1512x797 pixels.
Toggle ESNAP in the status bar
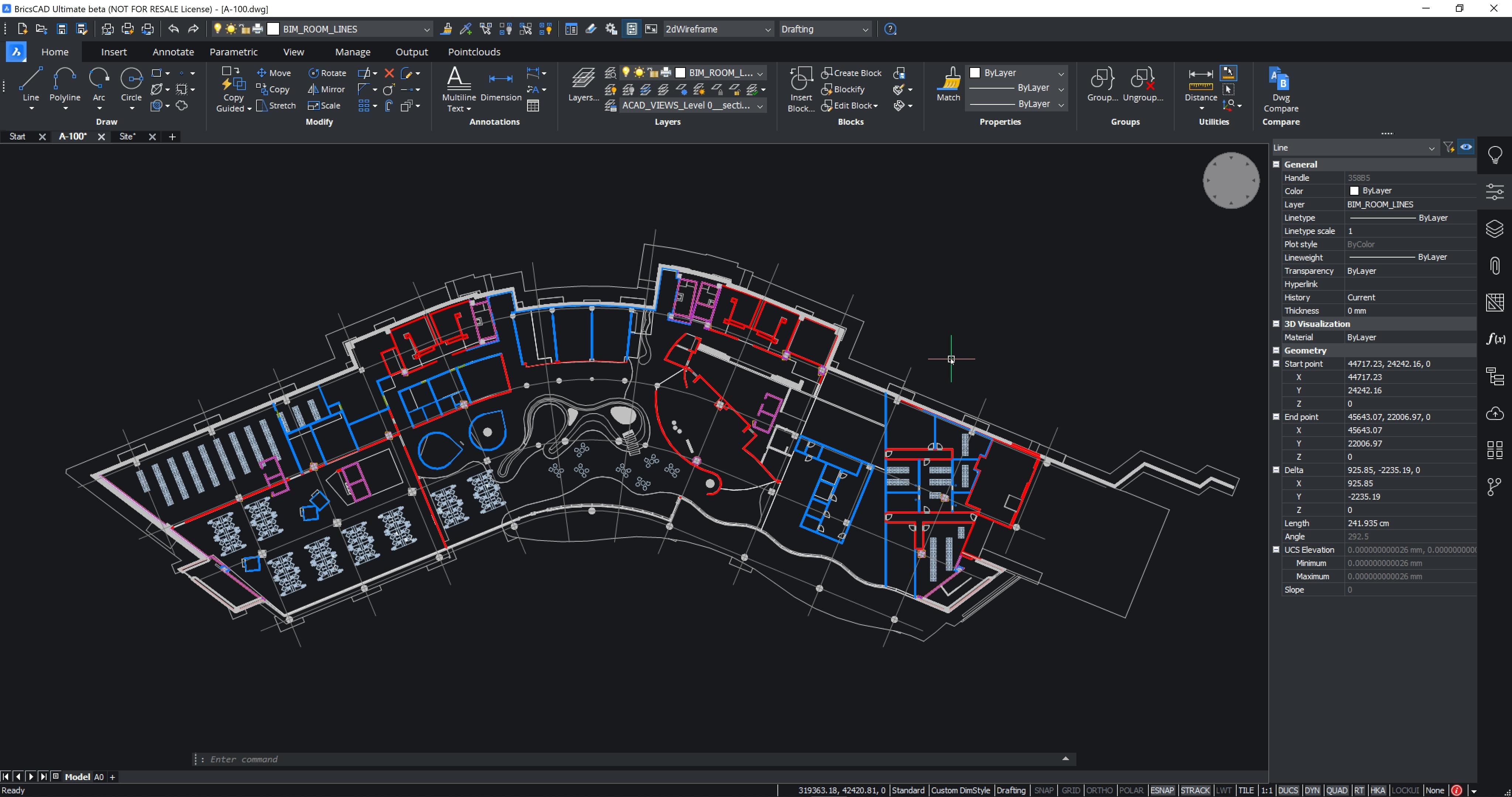(1162, 790)
